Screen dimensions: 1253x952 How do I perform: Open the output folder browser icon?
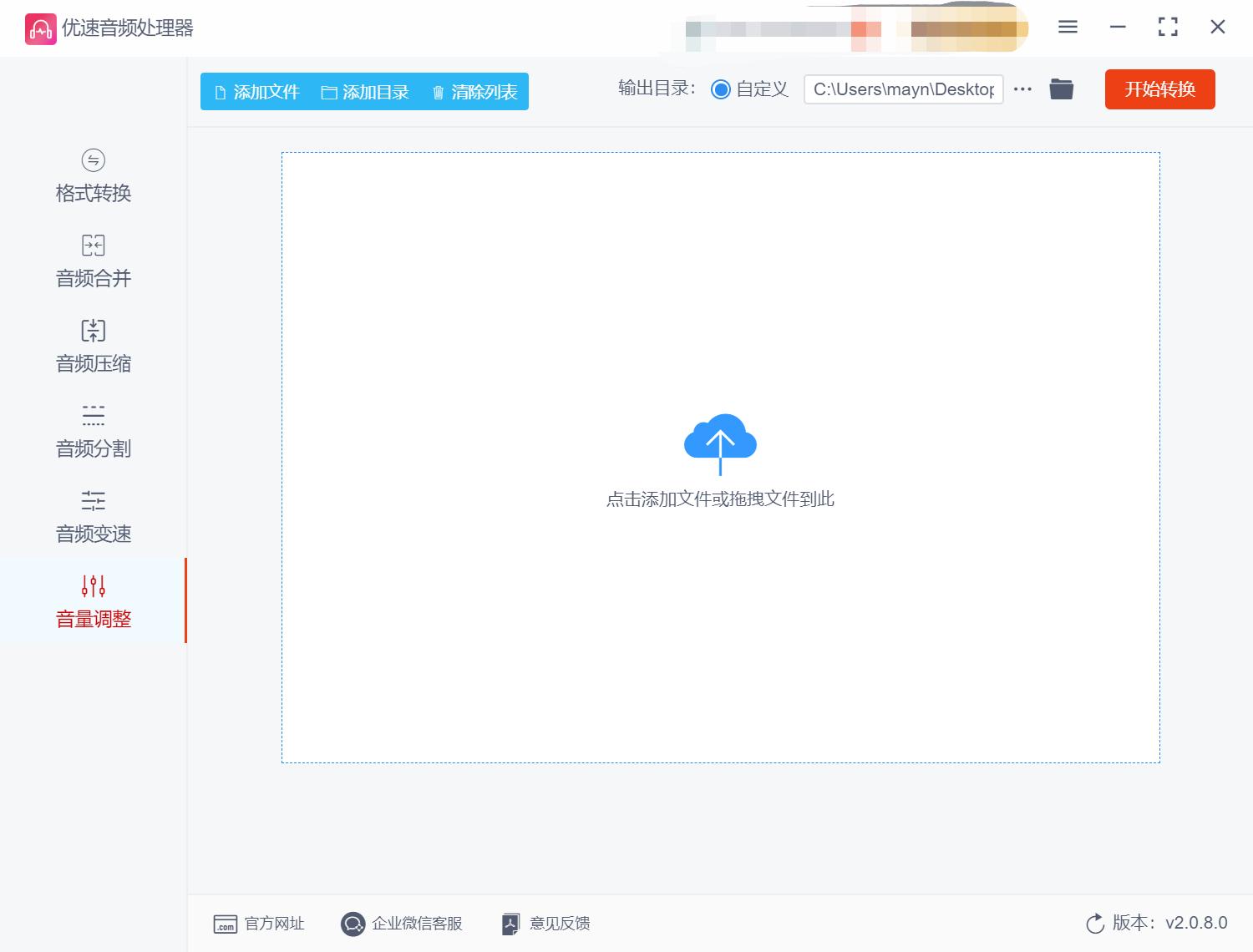[1061, 89]
